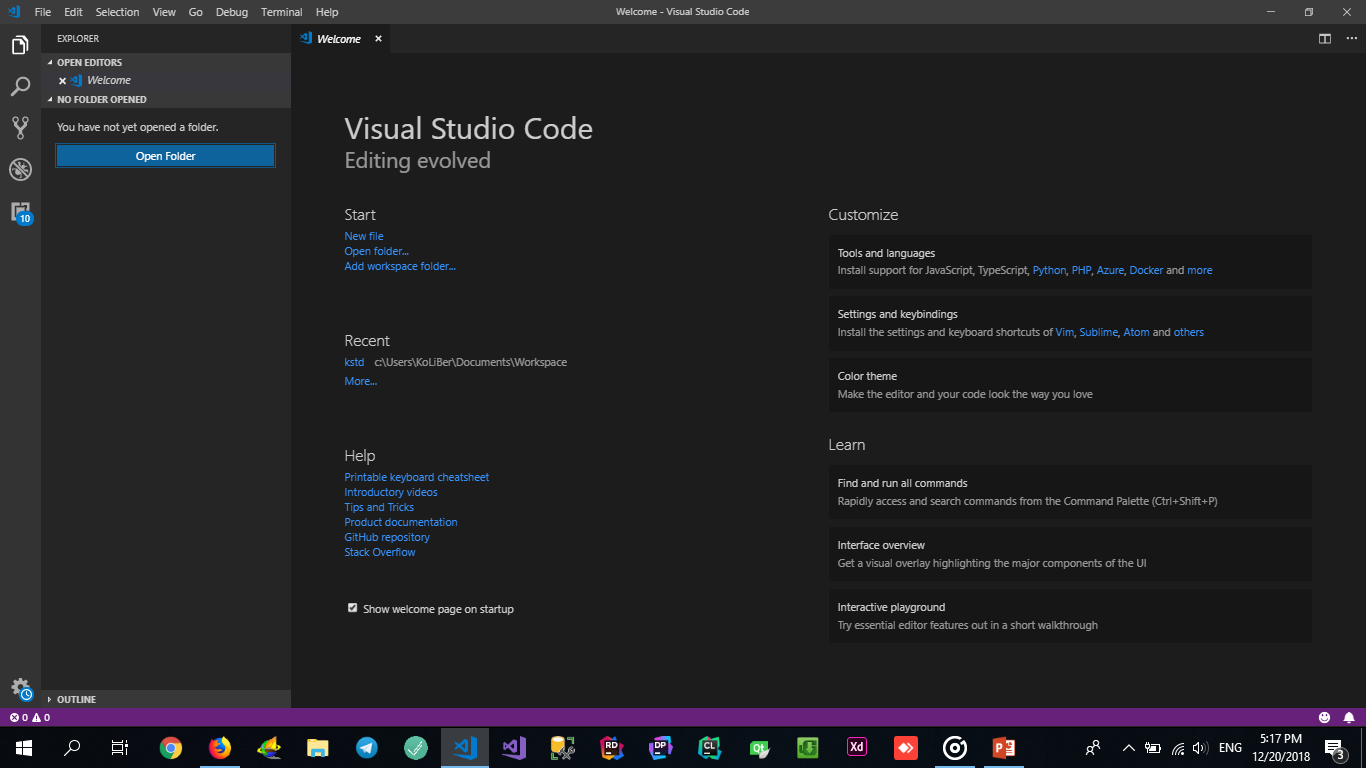
Task: Open Find and run all commands card
Action: point(1070,492)
